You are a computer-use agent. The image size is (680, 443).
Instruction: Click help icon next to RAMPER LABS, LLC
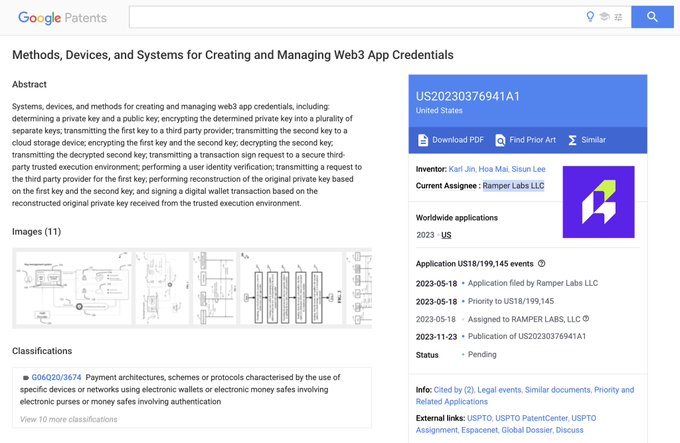(x=586, y=319)
